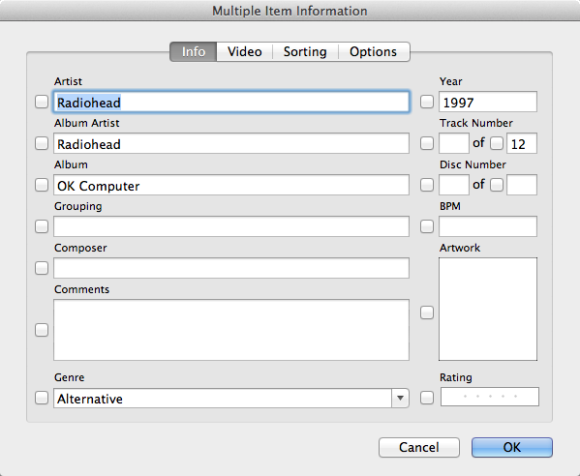Click the Grouping input field

(231, 226)
